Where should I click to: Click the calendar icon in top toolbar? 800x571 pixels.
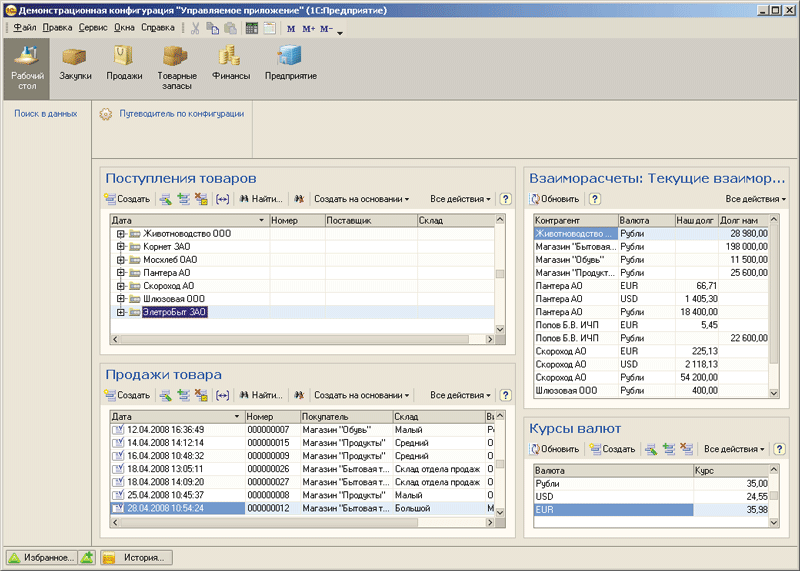pyautogui.click(x=269, y=28)
